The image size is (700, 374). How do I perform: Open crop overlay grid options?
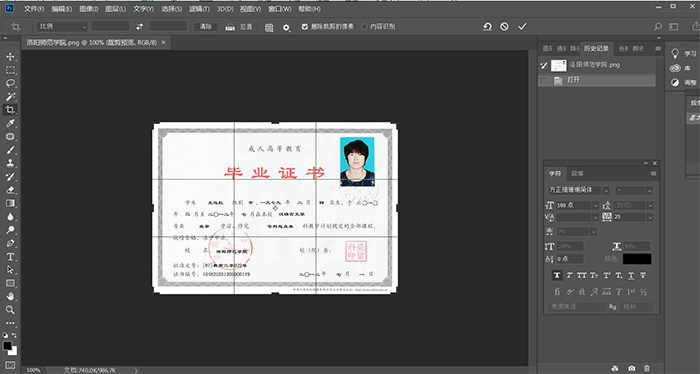pos(269,27)
